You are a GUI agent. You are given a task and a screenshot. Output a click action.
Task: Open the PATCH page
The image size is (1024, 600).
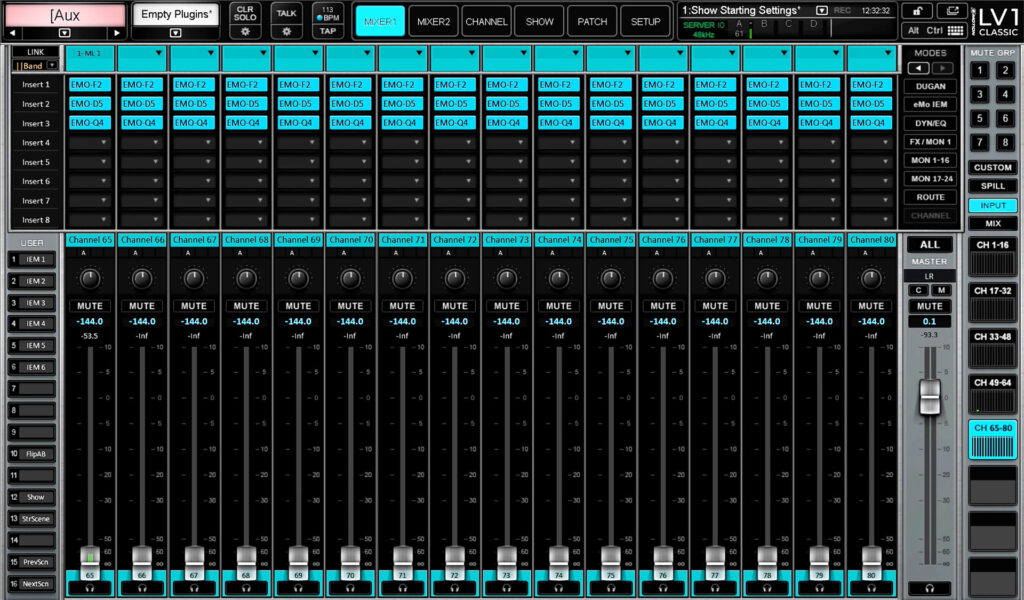click(x=592, y=19)
